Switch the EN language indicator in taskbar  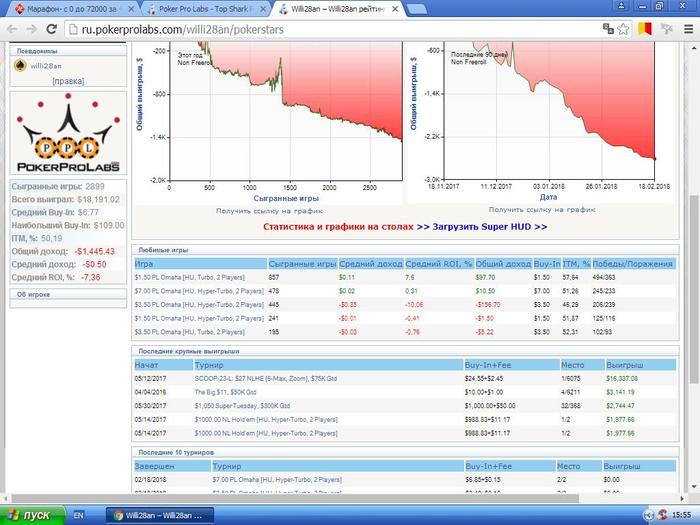tap(78, 515)
